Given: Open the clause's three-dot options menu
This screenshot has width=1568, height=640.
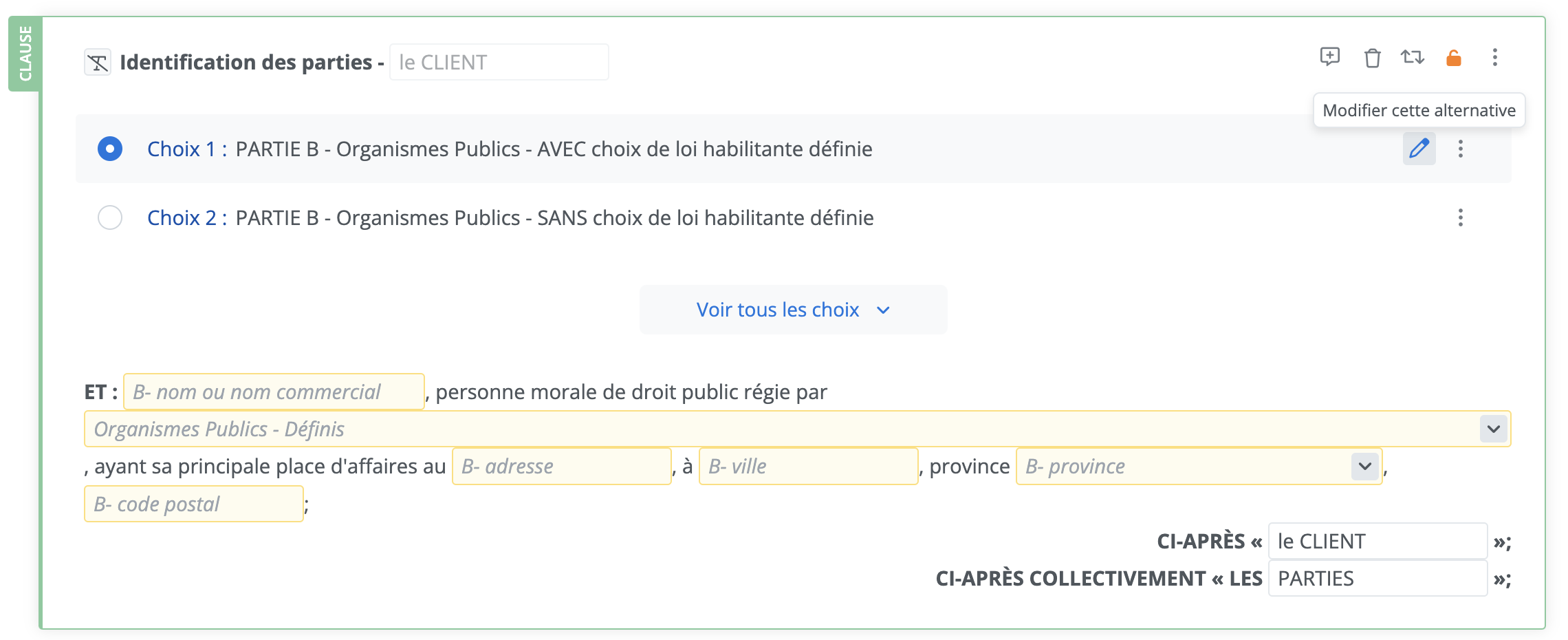Looking at the screenshot, I should point(1494,58).
